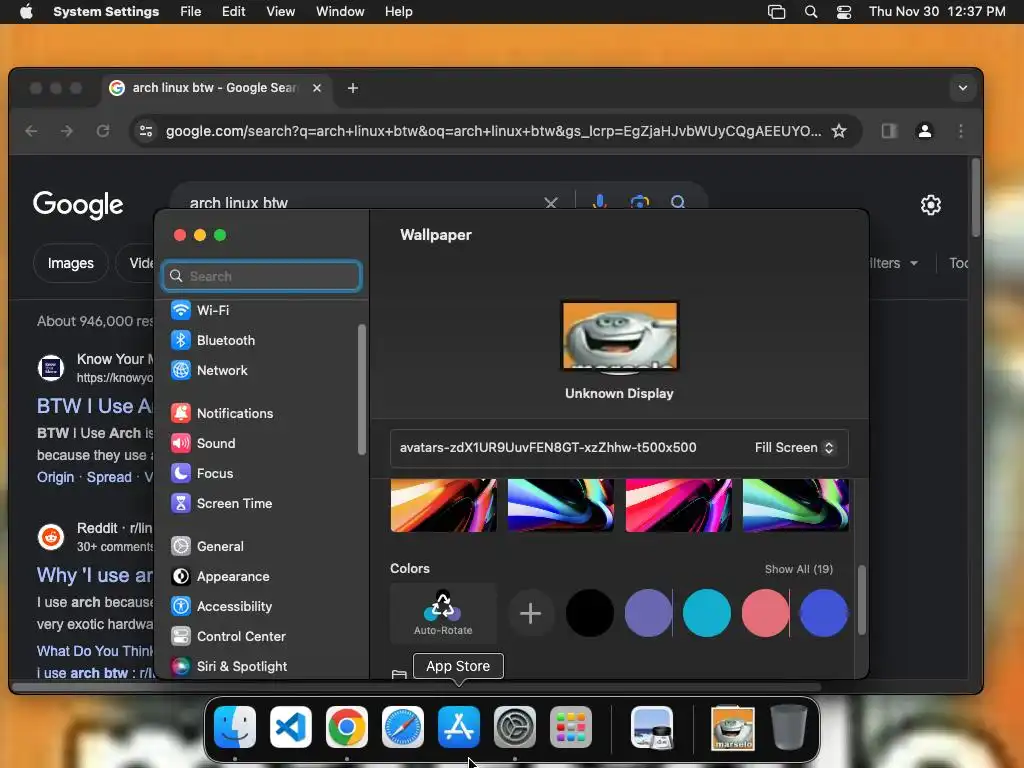Switch to Google Chrome in Dock
Screen dimensions: 1024x768
click(x=347, y=727)
